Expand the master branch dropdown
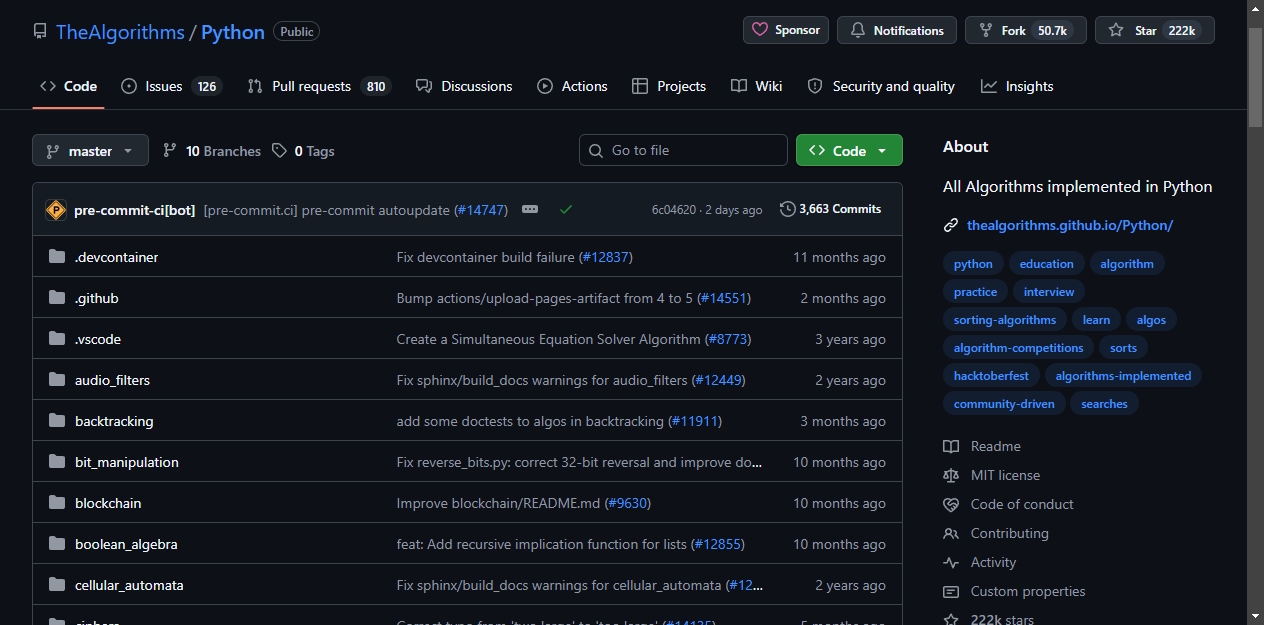1264x625 pixels. pyautogui.click(x=90, y=151)
